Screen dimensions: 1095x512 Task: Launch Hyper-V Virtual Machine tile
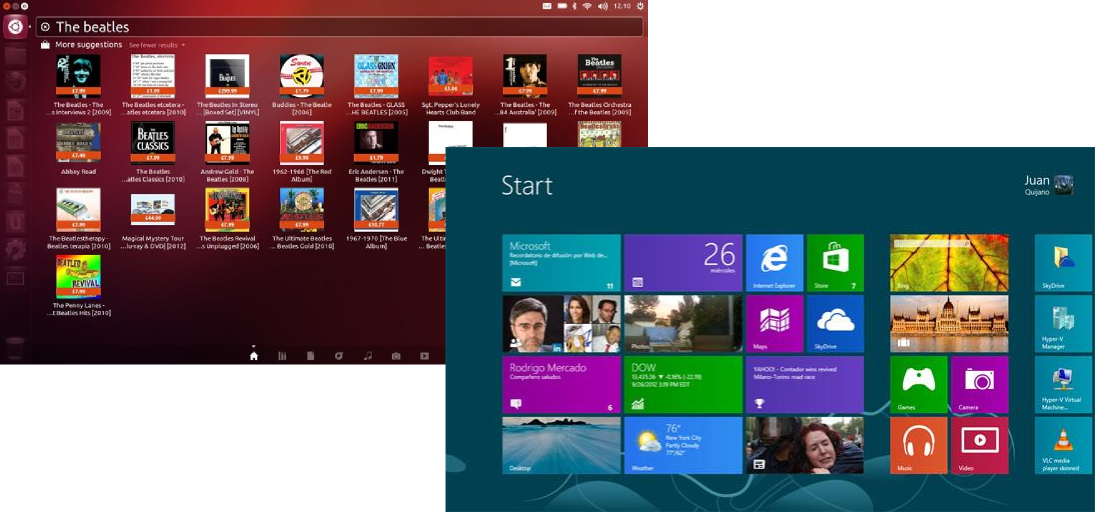(x=1063, y=384)
